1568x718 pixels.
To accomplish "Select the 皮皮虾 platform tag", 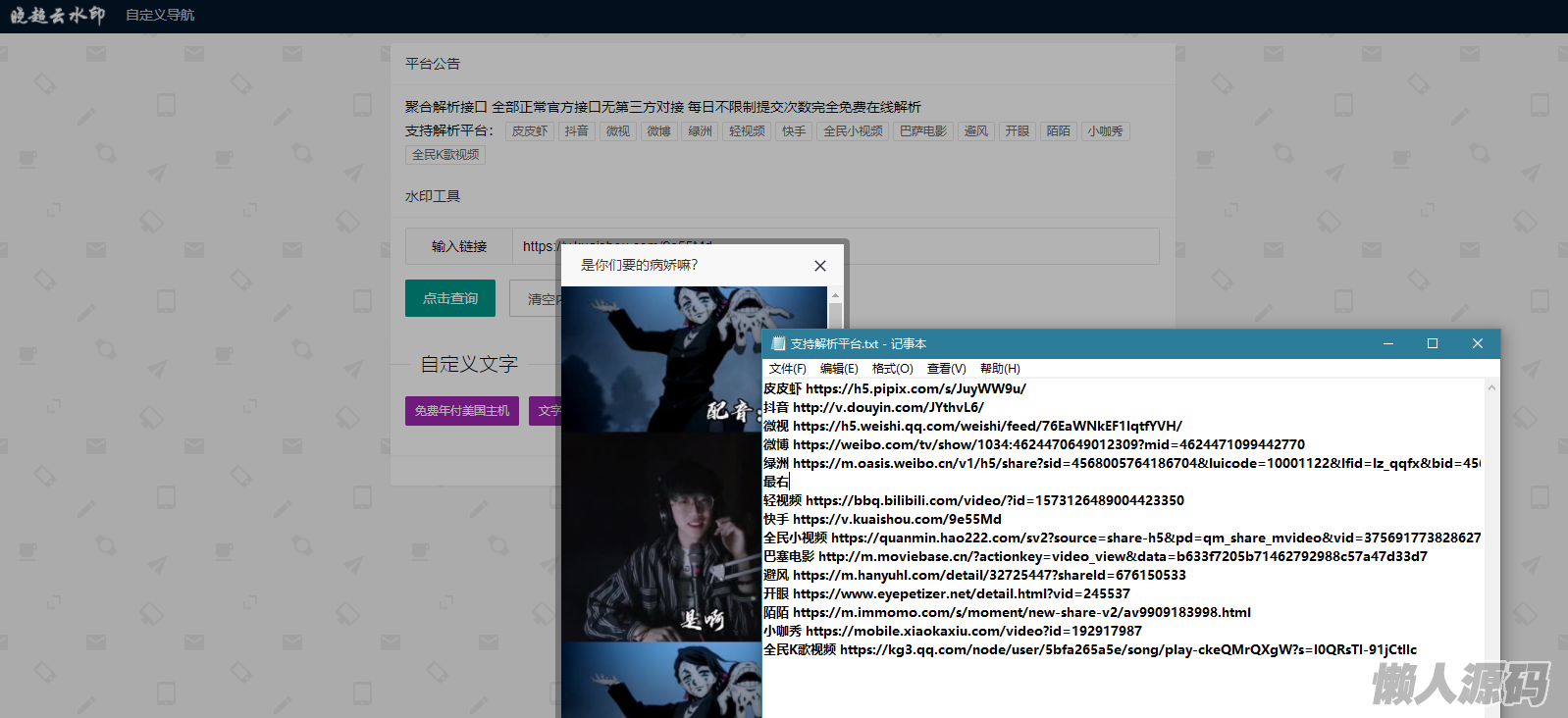I will (530, 131).
